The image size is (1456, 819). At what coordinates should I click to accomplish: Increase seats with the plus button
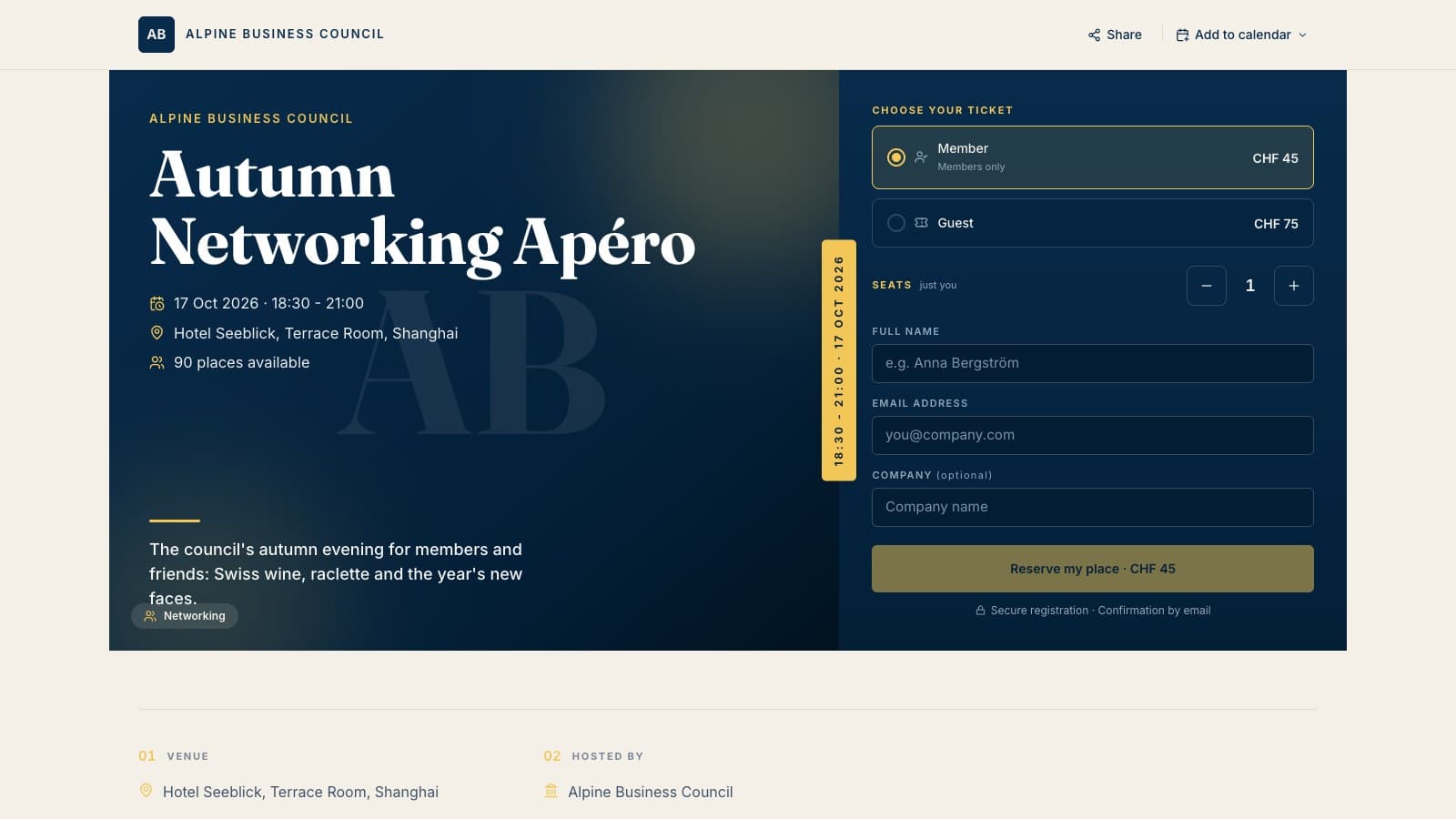[1294, 286]
